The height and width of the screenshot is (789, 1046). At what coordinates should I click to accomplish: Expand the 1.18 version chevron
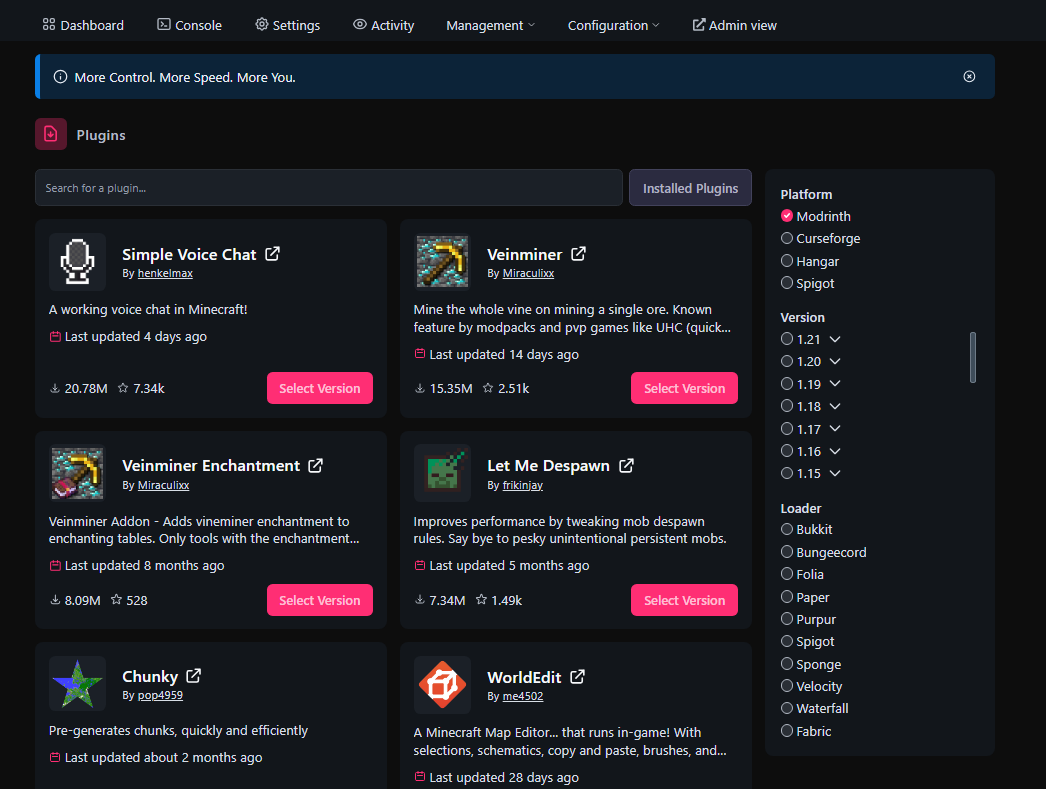[835, 406]
